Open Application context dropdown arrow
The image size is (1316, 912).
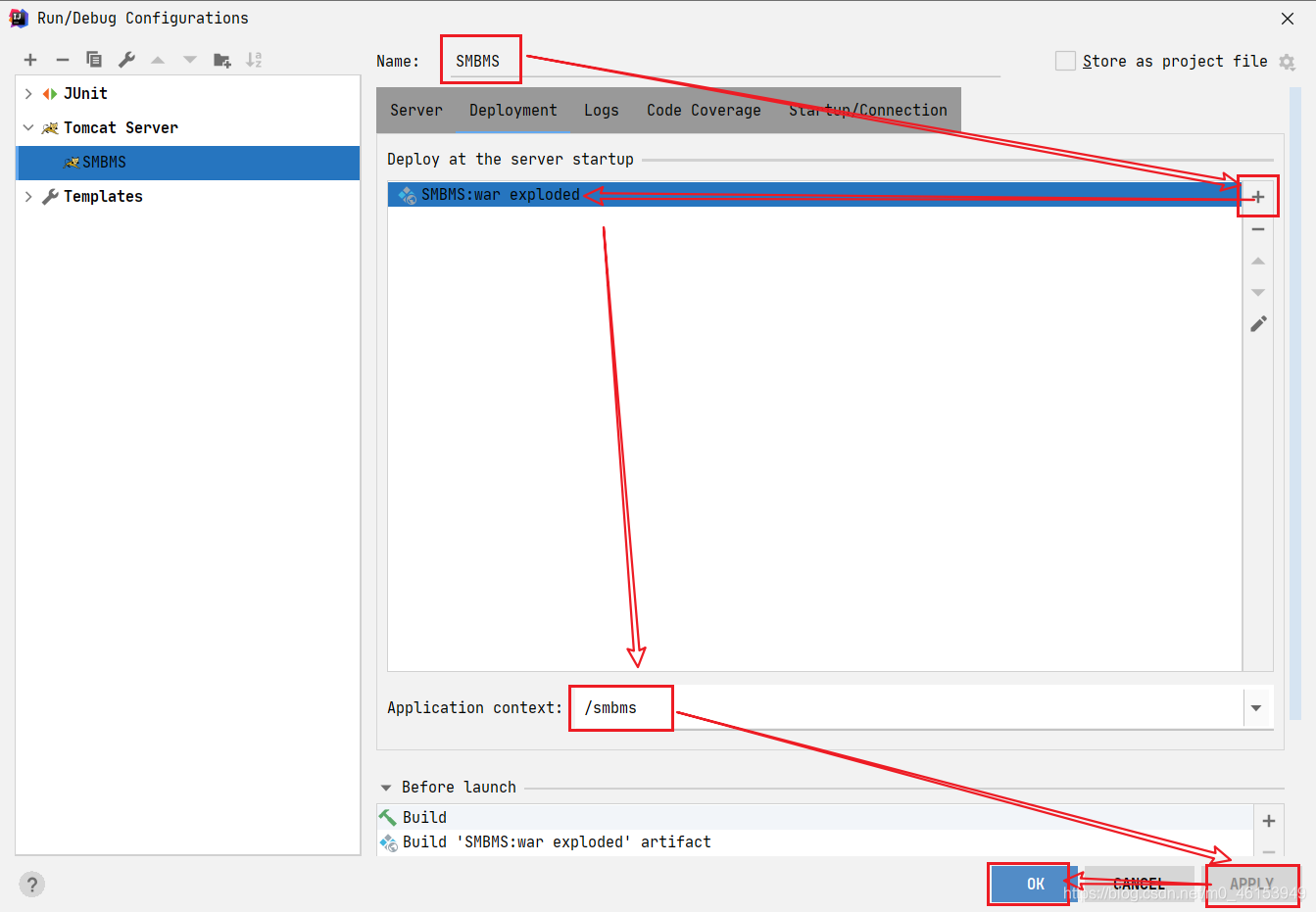point(1256,708)
